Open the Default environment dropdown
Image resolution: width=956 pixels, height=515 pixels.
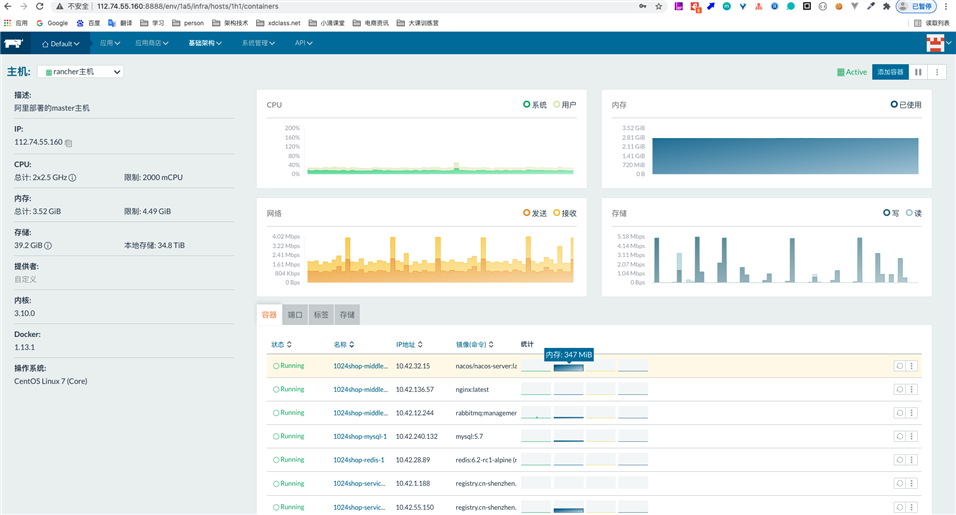(x=60, y=43)
